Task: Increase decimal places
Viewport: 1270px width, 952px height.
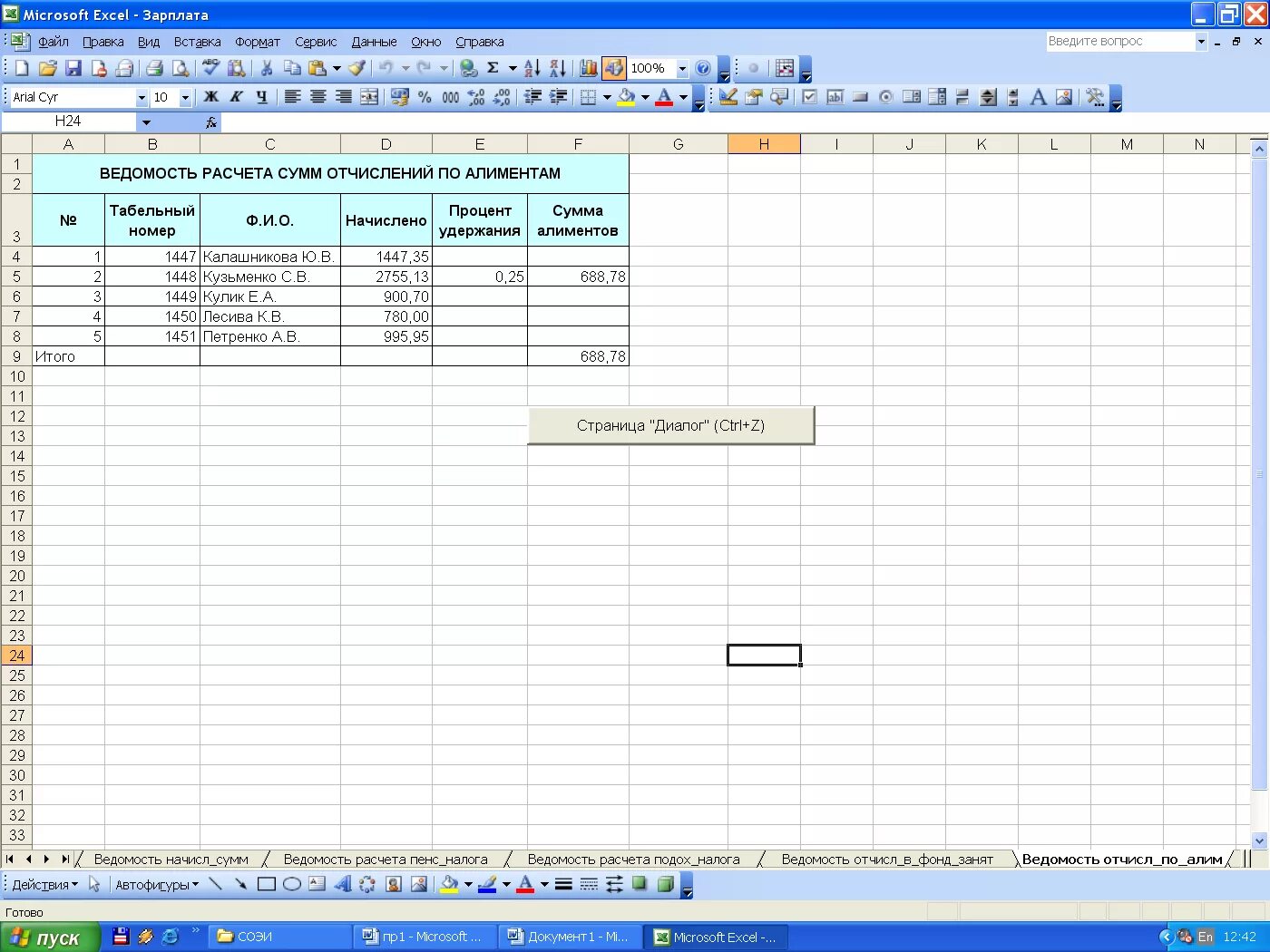Action: (476, 97)
